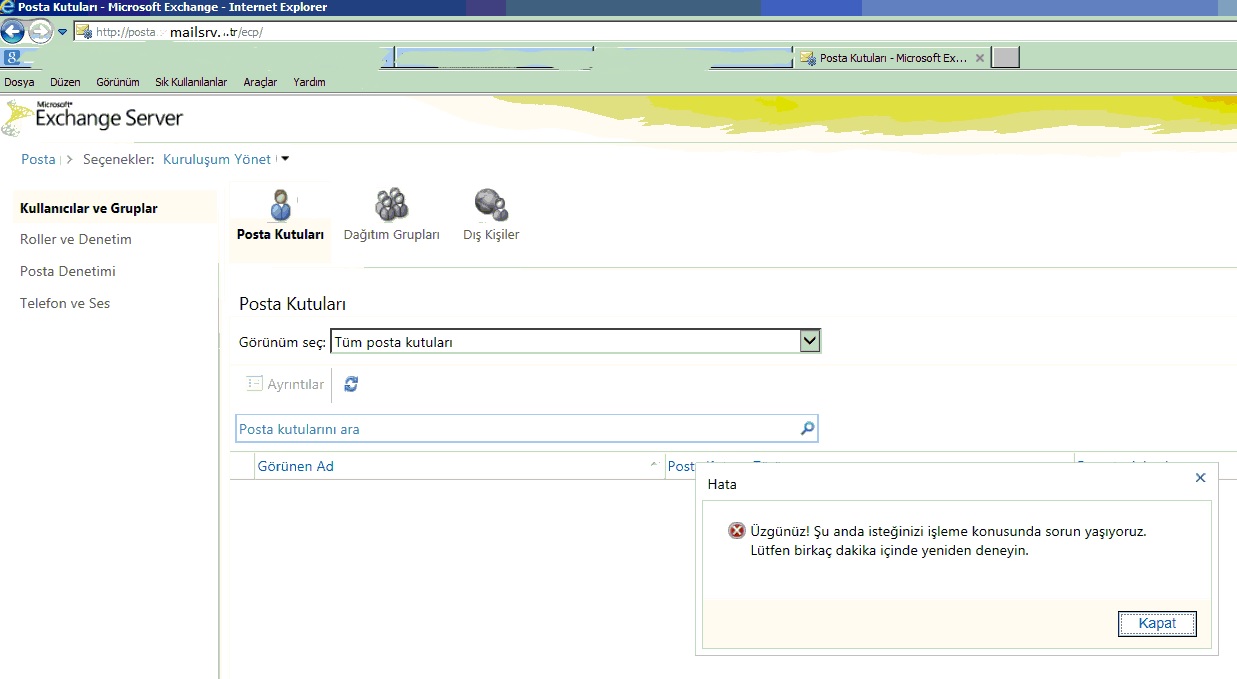Click the Ayrıntılar details button

(x=285, y=384)
